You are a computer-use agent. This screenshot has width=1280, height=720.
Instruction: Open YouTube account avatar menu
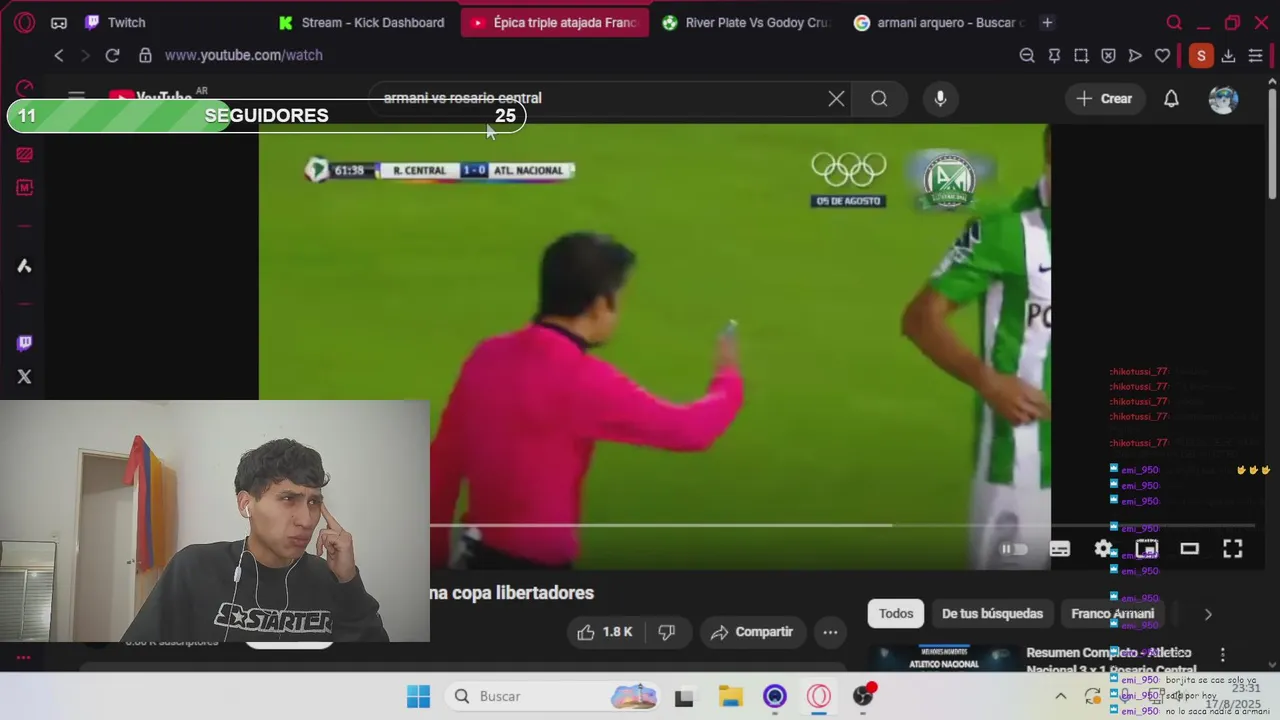point(1223,98)
